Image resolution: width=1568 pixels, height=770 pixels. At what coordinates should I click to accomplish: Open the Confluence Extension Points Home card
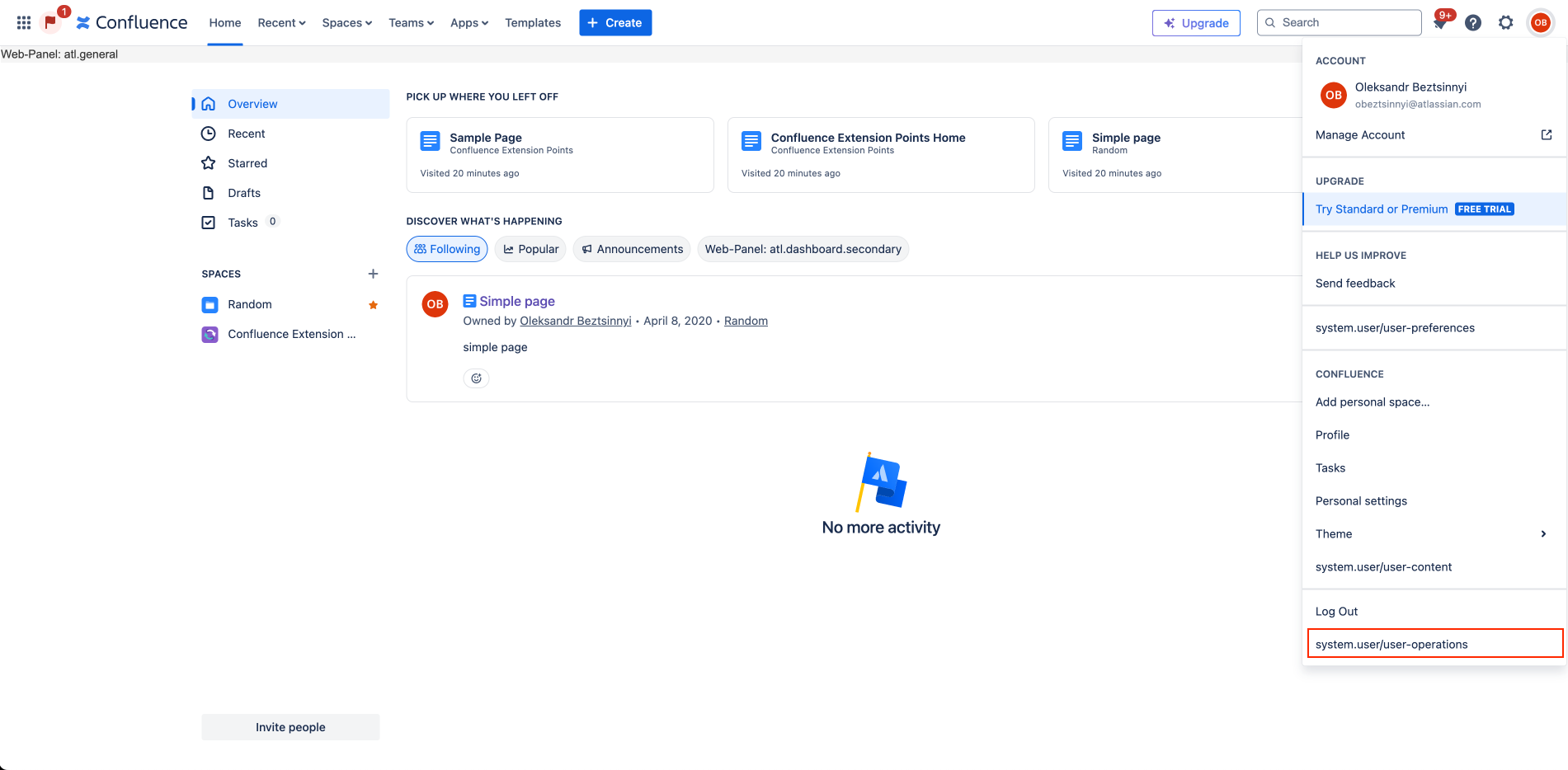(x=881, y=155)
